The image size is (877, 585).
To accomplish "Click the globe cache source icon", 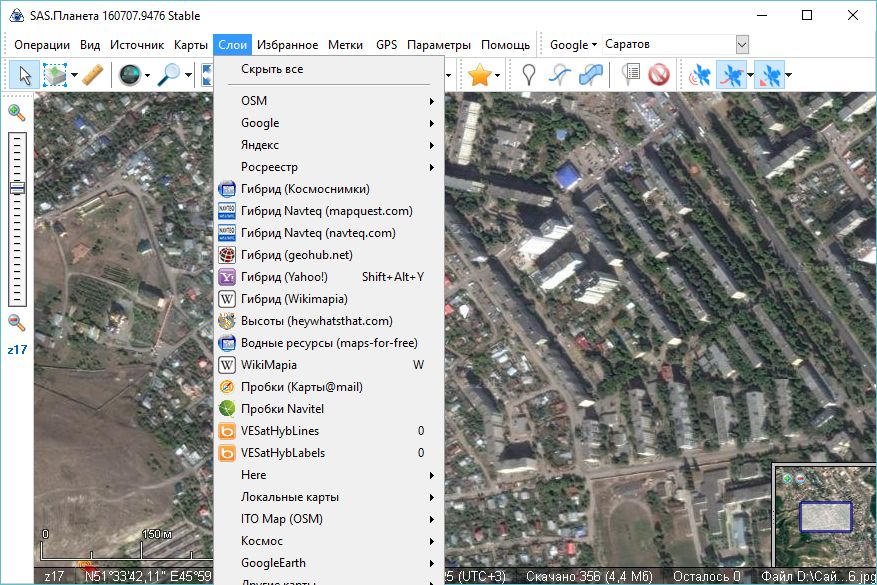I will point(130,75).
